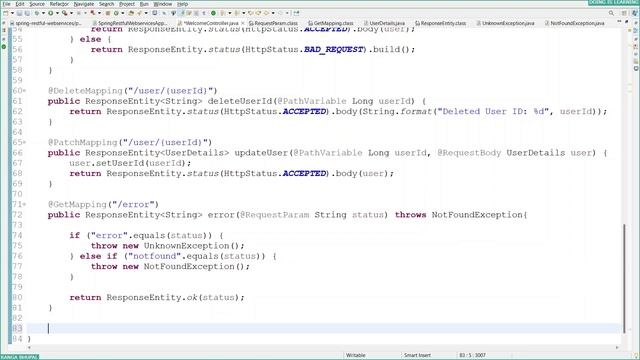Open ResponseEntity.class editor tab
Viewport: 640px width, 360px height.
(440, 23)
